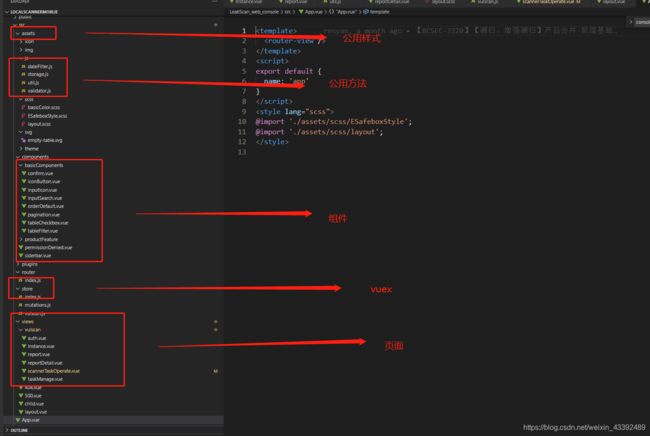Click the template segment in the breadcrumb

click(x=379, y=12)
